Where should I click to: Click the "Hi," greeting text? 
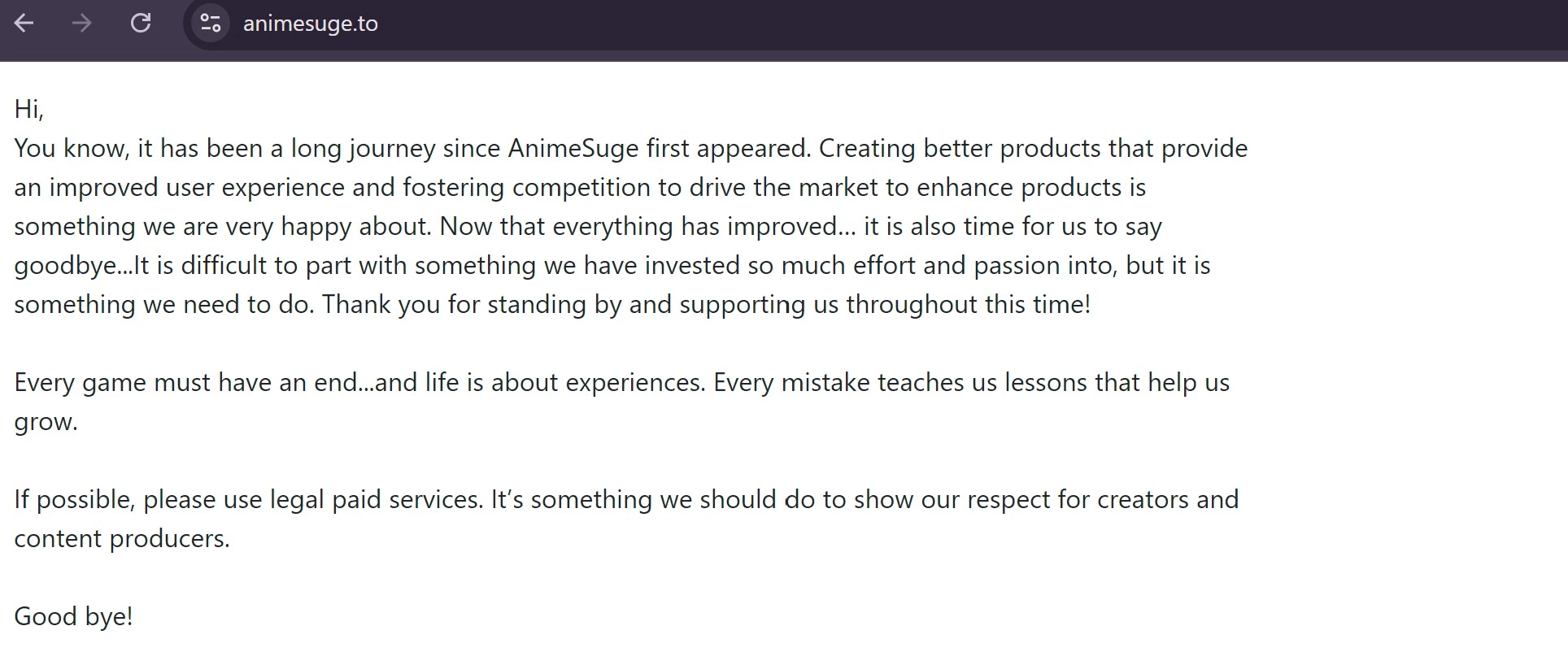[x=28, y=109]
